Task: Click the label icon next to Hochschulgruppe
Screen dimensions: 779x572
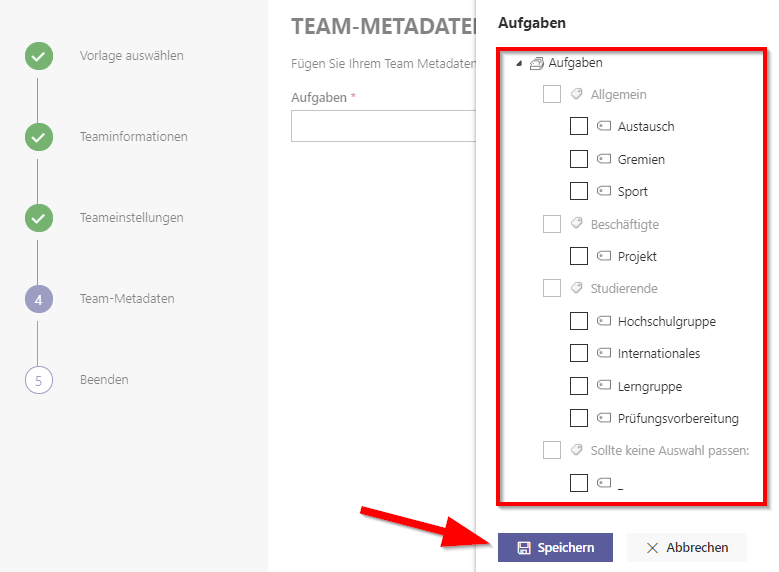Action: point(604,321)
